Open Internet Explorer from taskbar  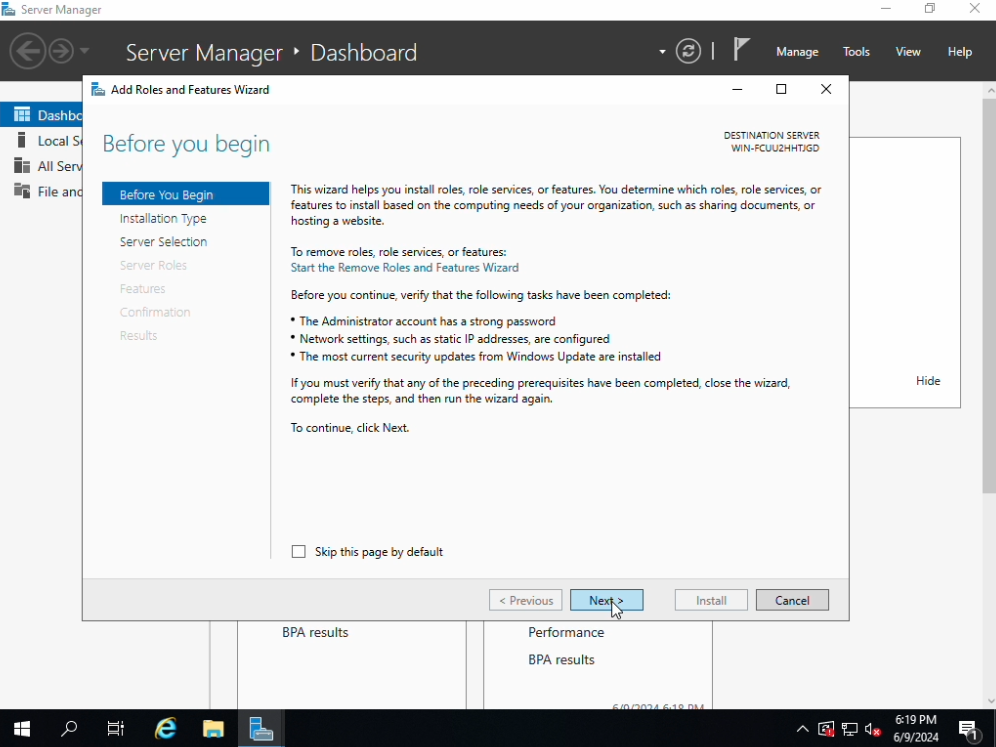(165, 729)
